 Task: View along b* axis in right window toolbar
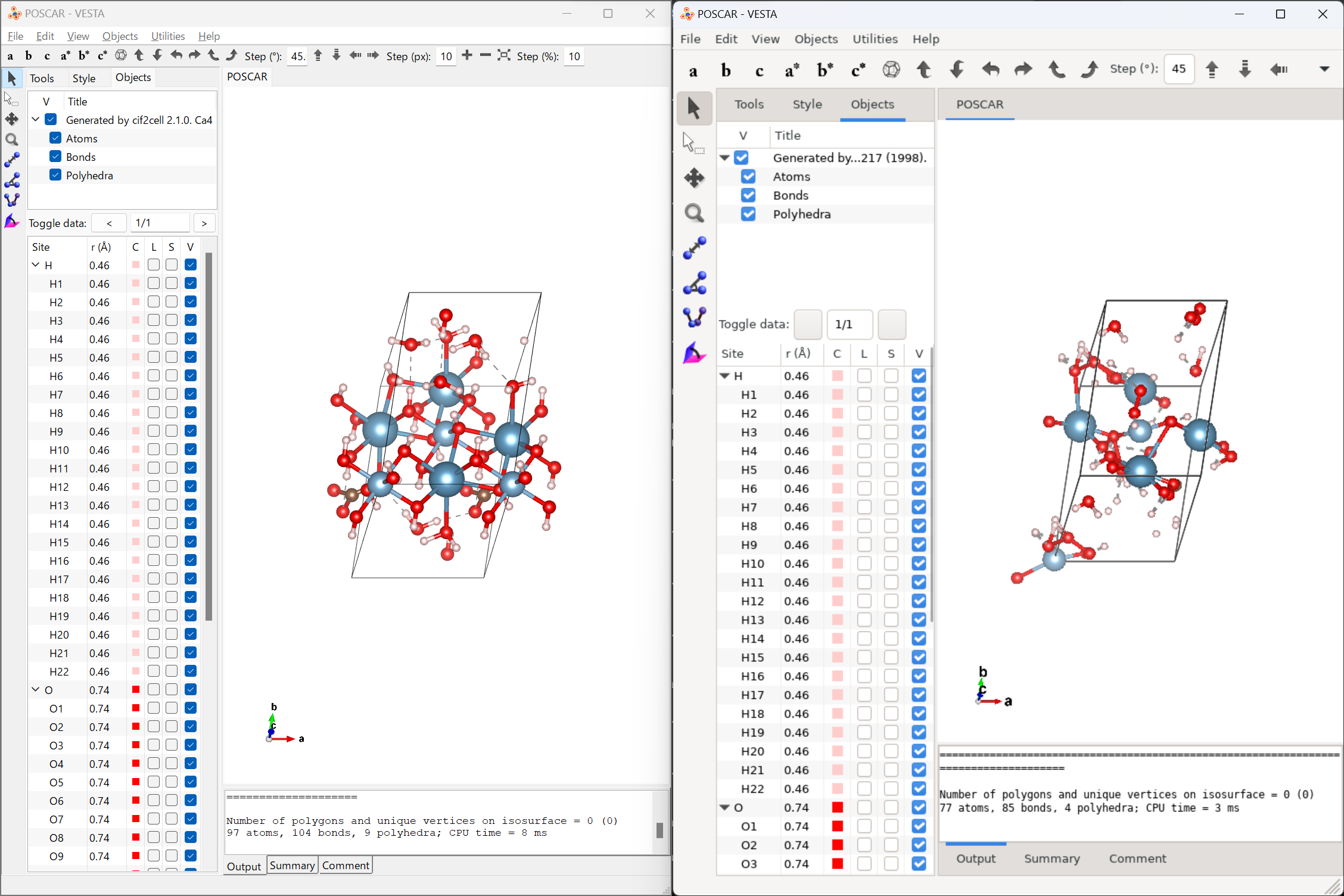[x=825, y=70]
